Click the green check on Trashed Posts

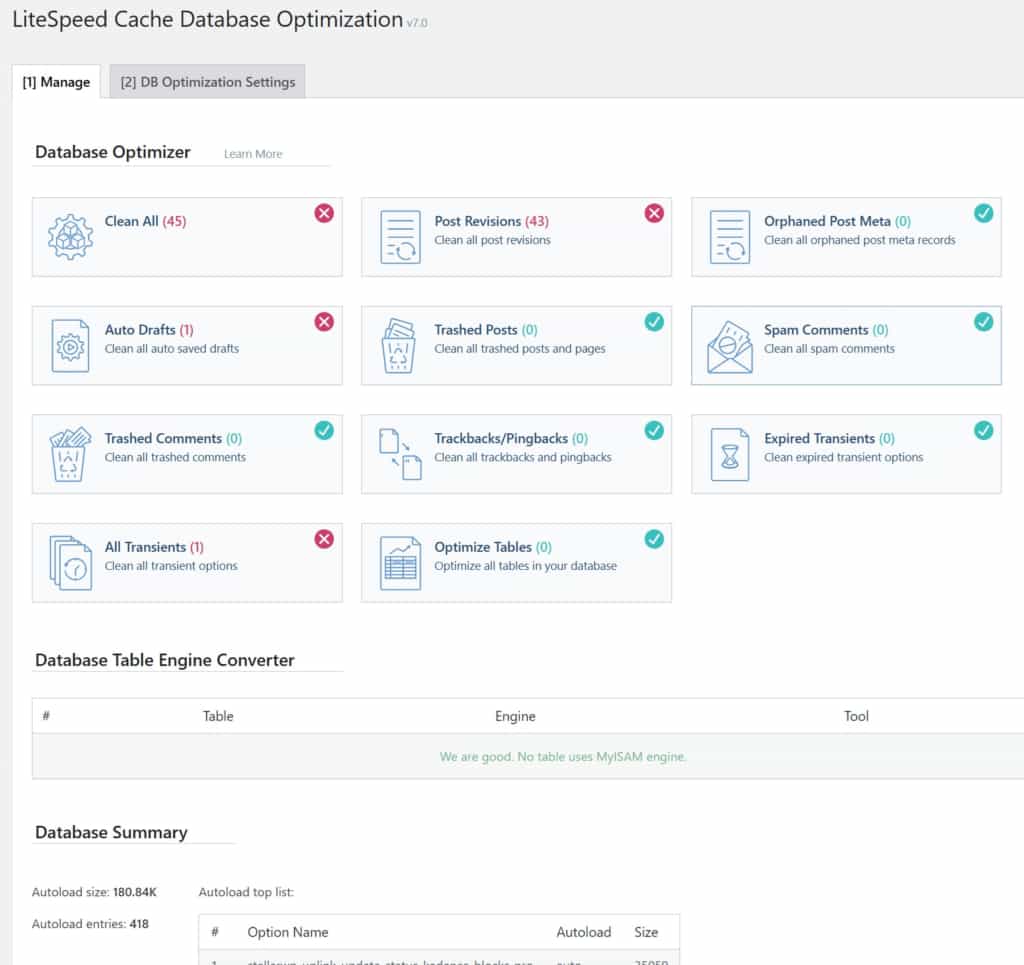click(x=654, y=321)
